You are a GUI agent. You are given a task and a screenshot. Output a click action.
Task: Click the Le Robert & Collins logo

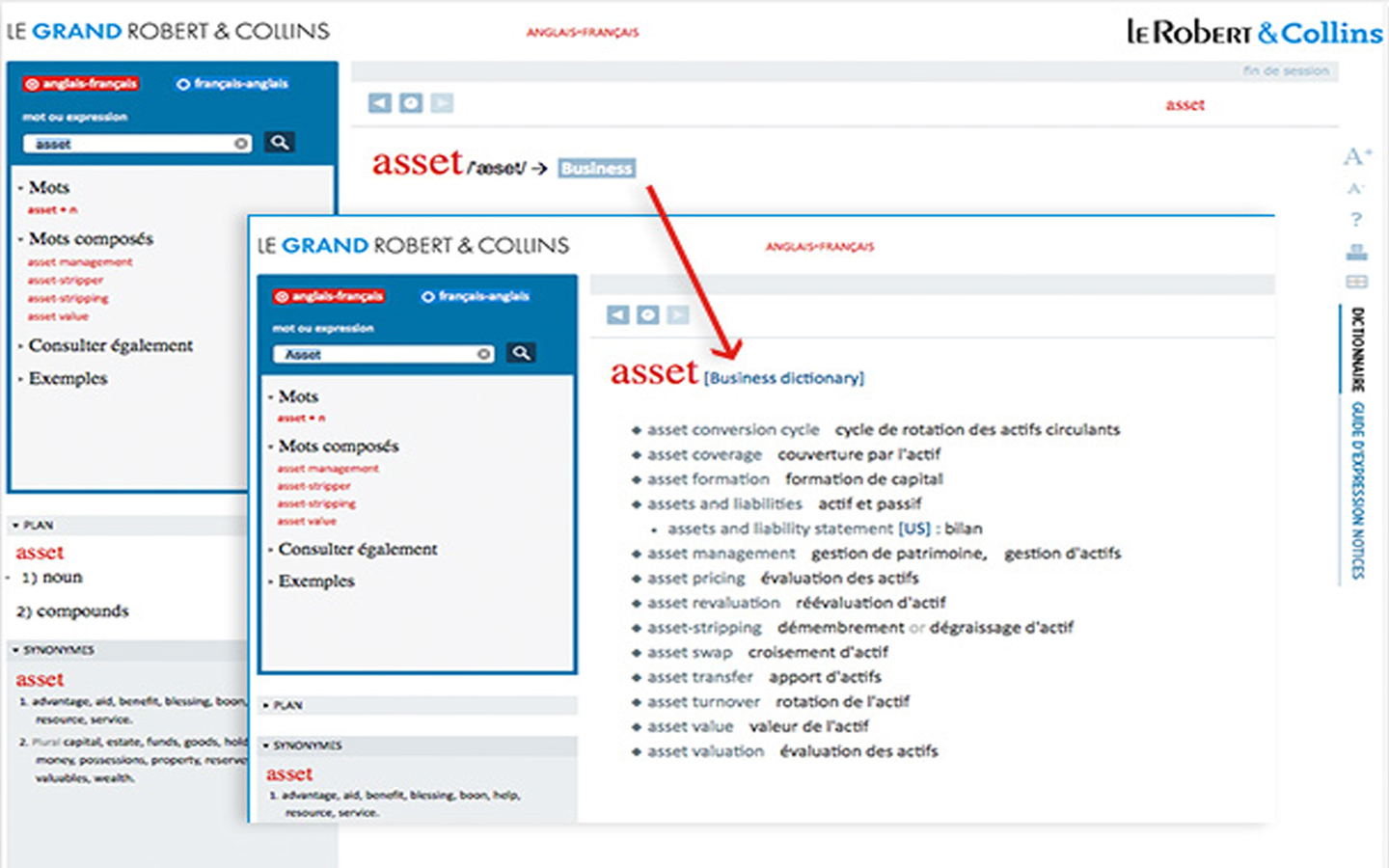tap(1254, 33)
